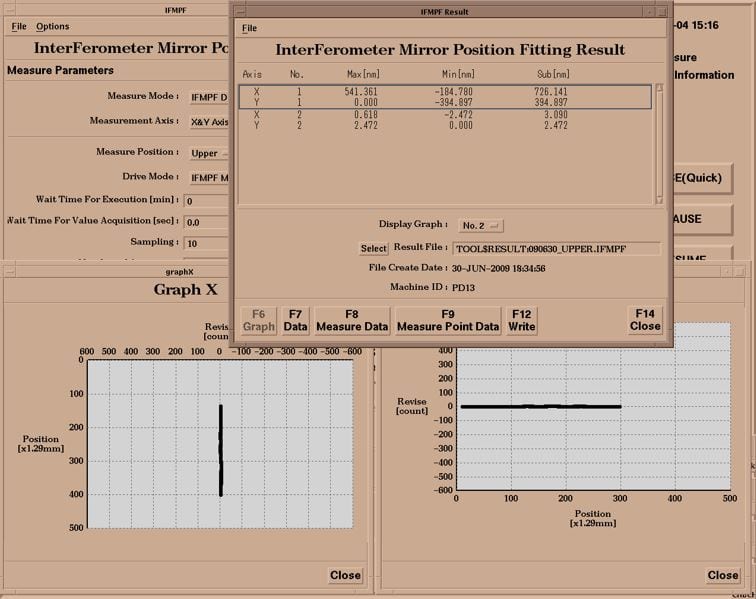Viewport: 756px width, 599px height.
Task: Open File menu in IFMPF Result window
Action: click(249, 28)
